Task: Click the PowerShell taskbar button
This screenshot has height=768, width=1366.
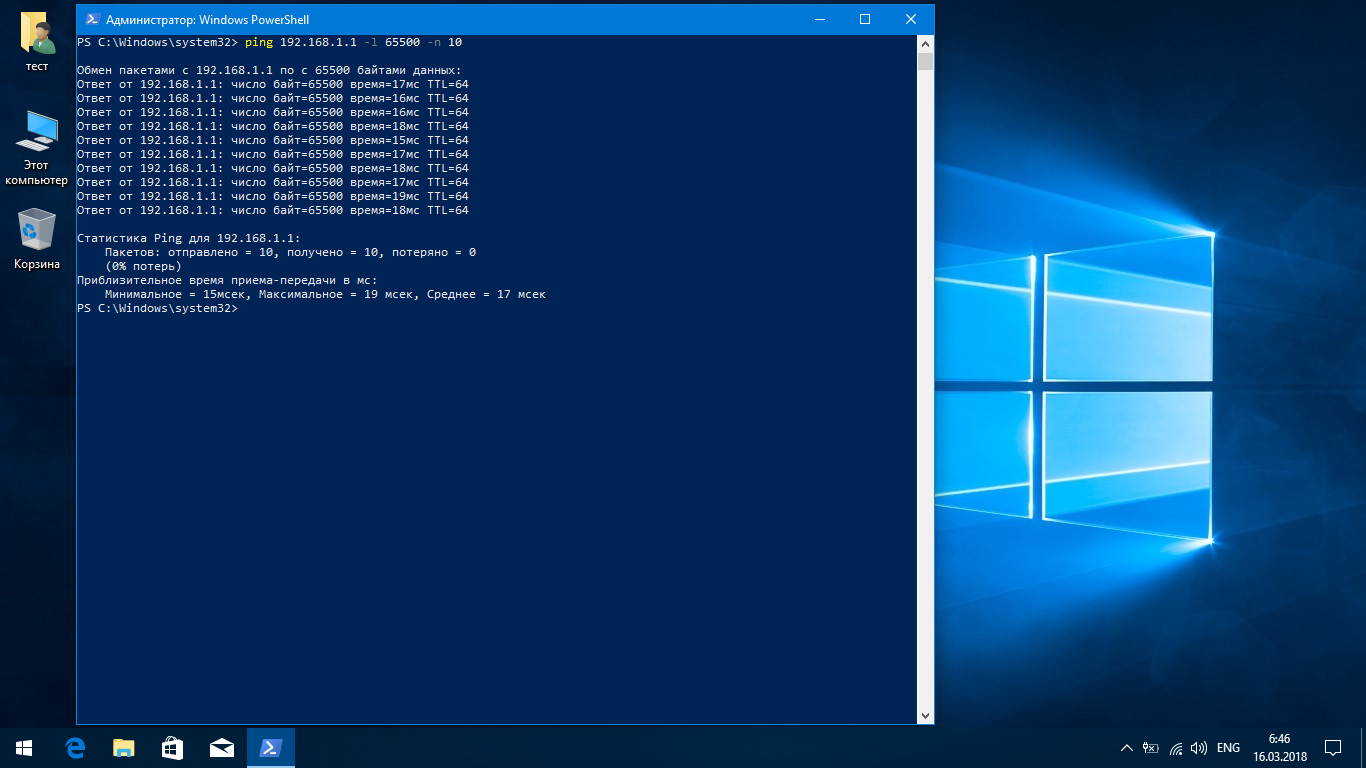Action: coord(270,747)
